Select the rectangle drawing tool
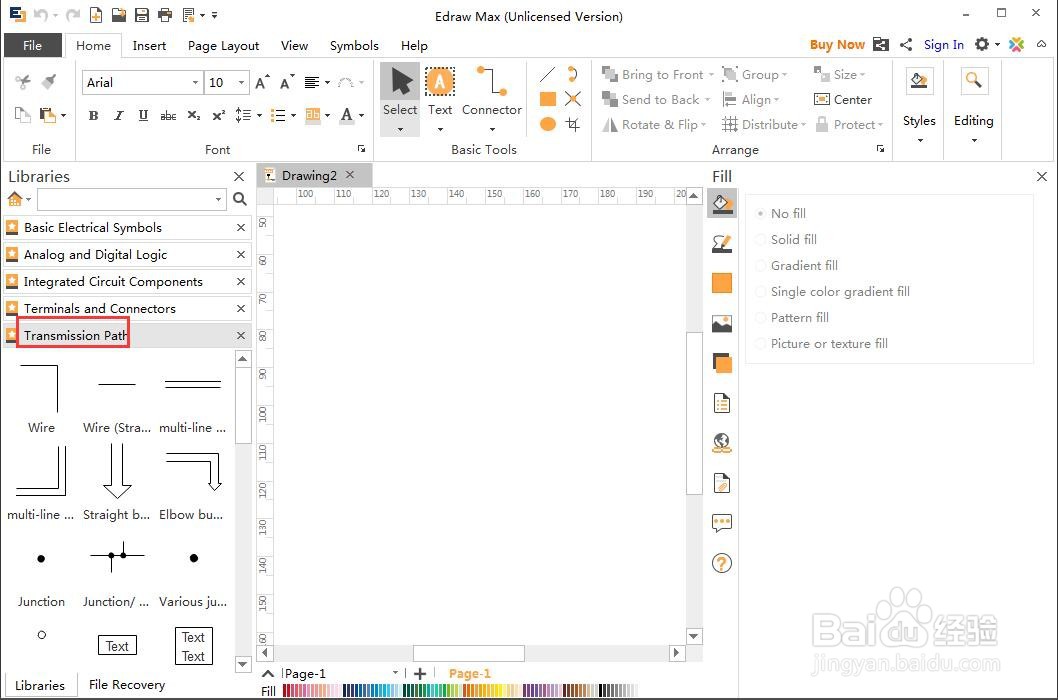Image resolution: width=1058 pixels, height=700 pixels. tap(548, 99)
